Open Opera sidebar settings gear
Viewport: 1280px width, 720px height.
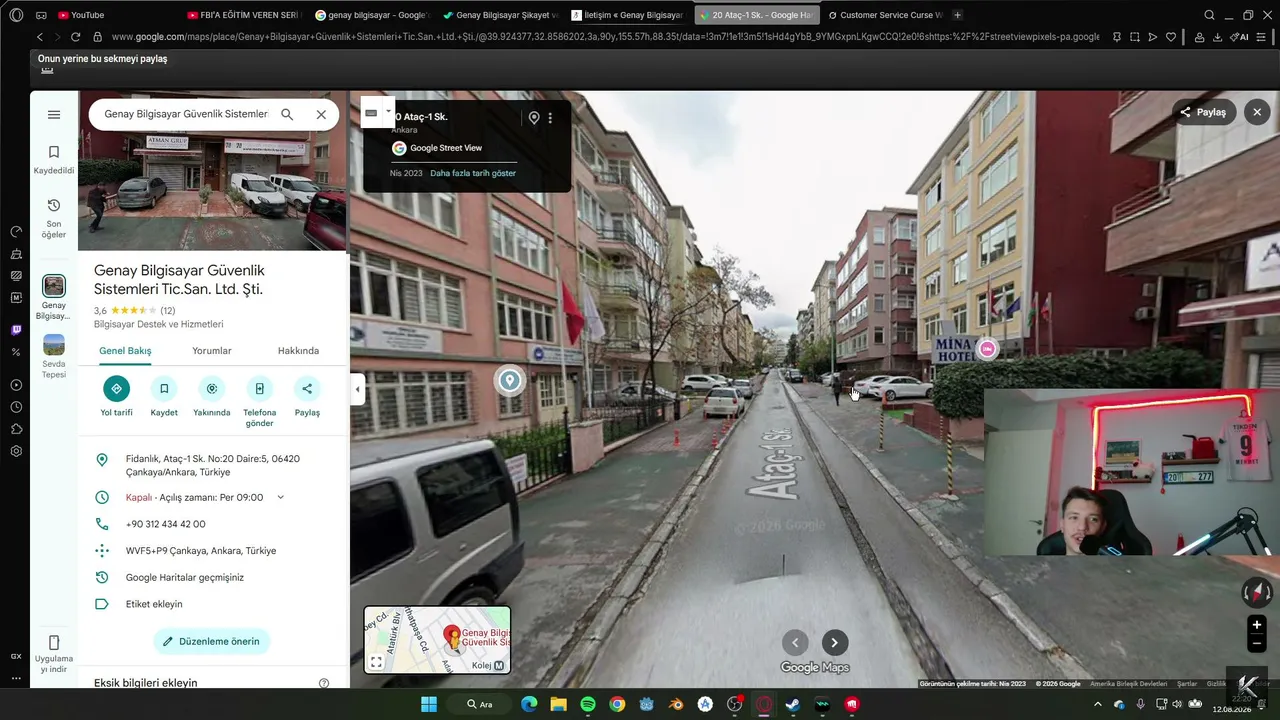[x=16, y=451]
